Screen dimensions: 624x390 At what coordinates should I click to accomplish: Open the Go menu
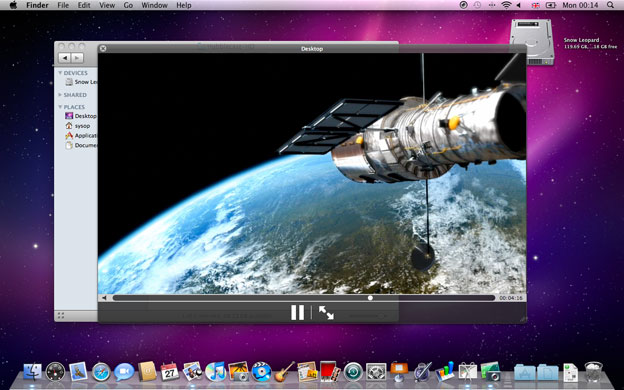128,5
